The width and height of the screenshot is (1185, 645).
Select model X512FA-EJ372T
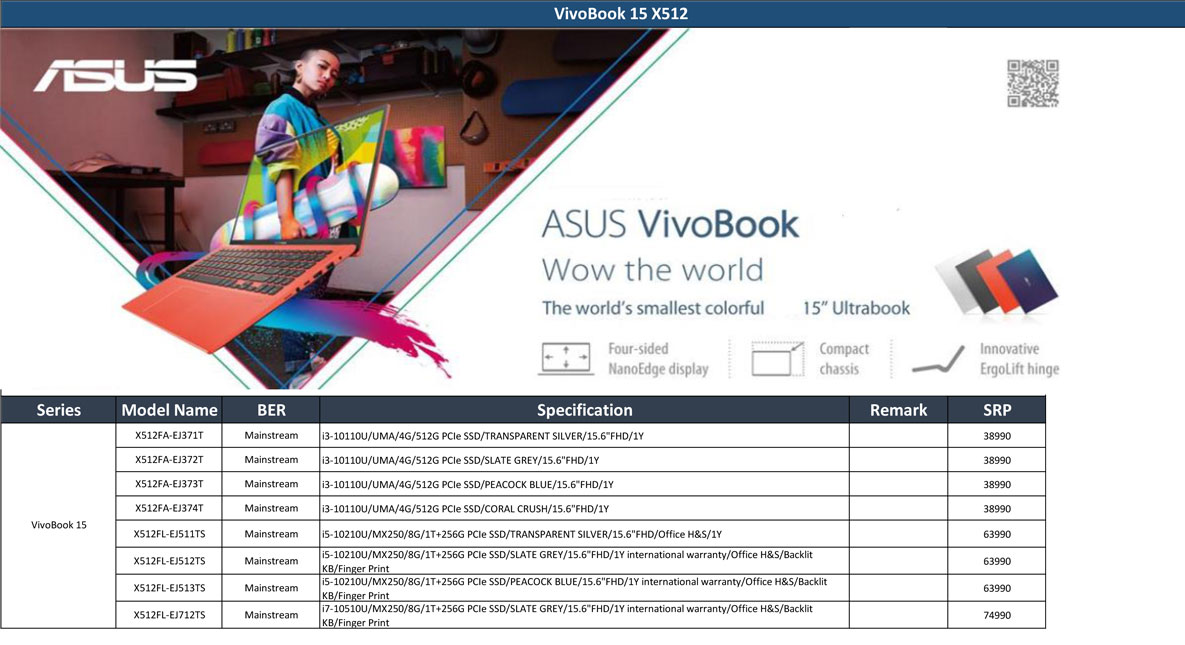169,460
